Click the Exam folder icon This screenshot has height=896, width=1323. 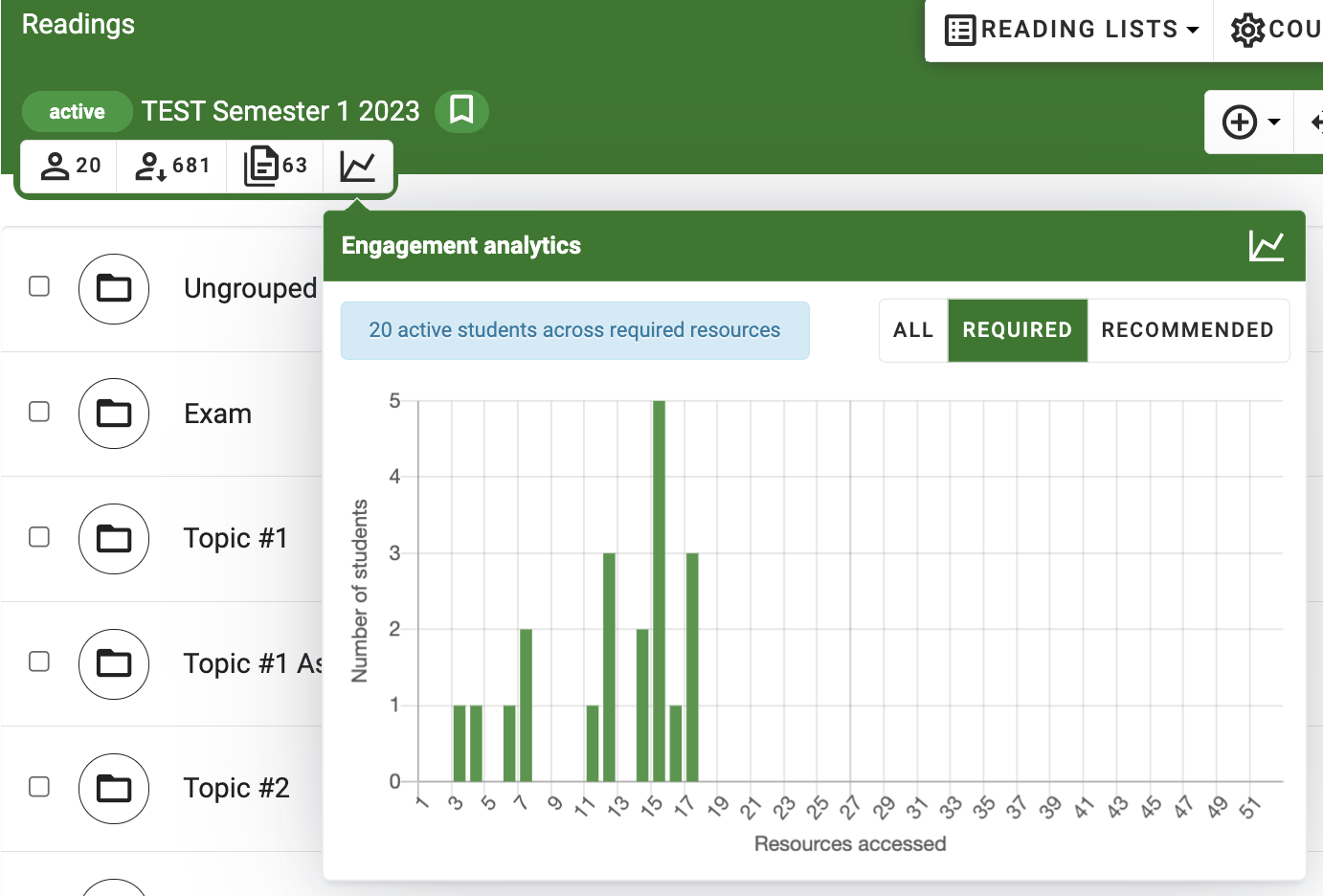[x=114, y=414]
